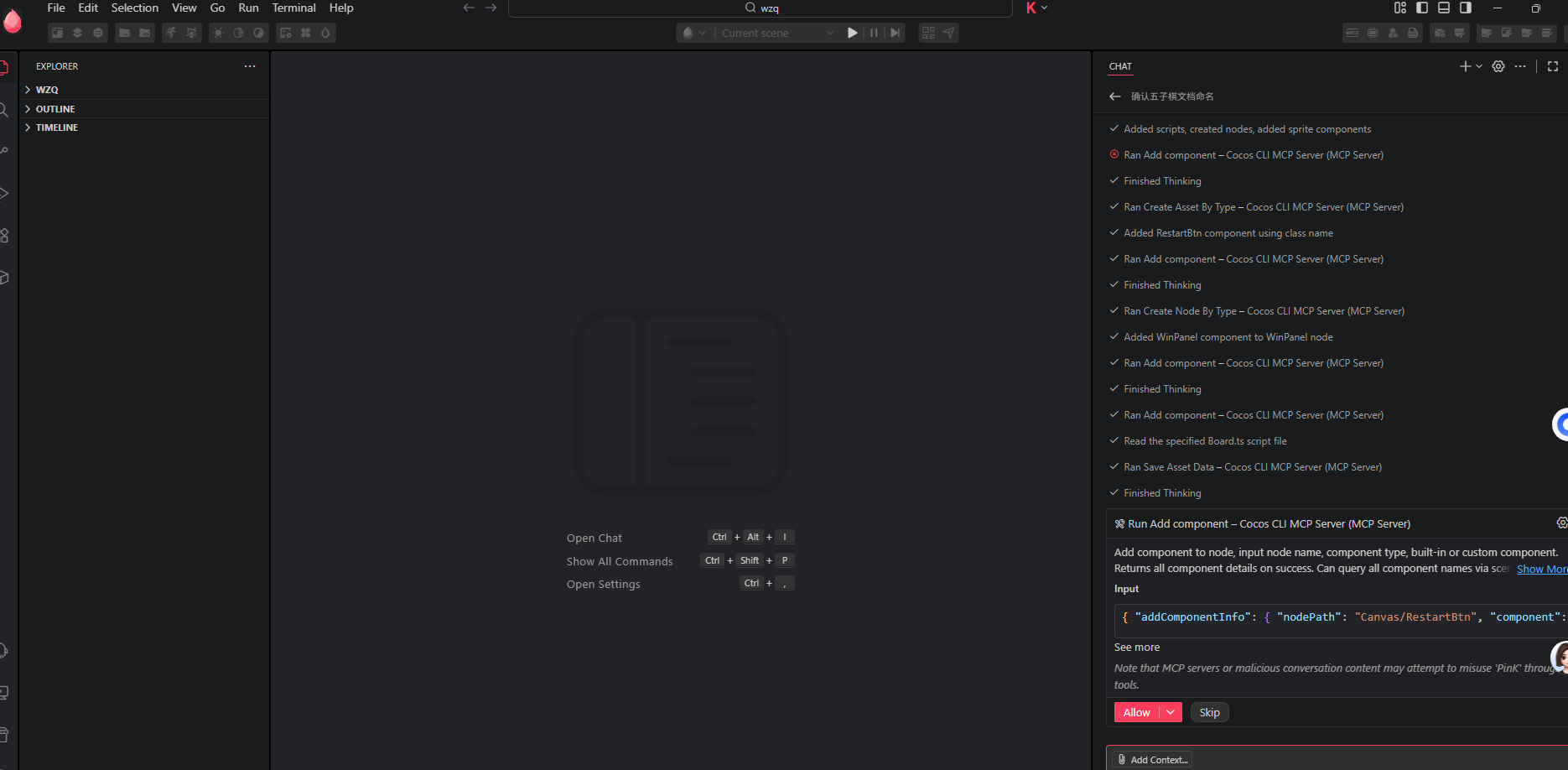
Task: Maximize the chat panel with the fullscreen icon
Action: 1553,66
